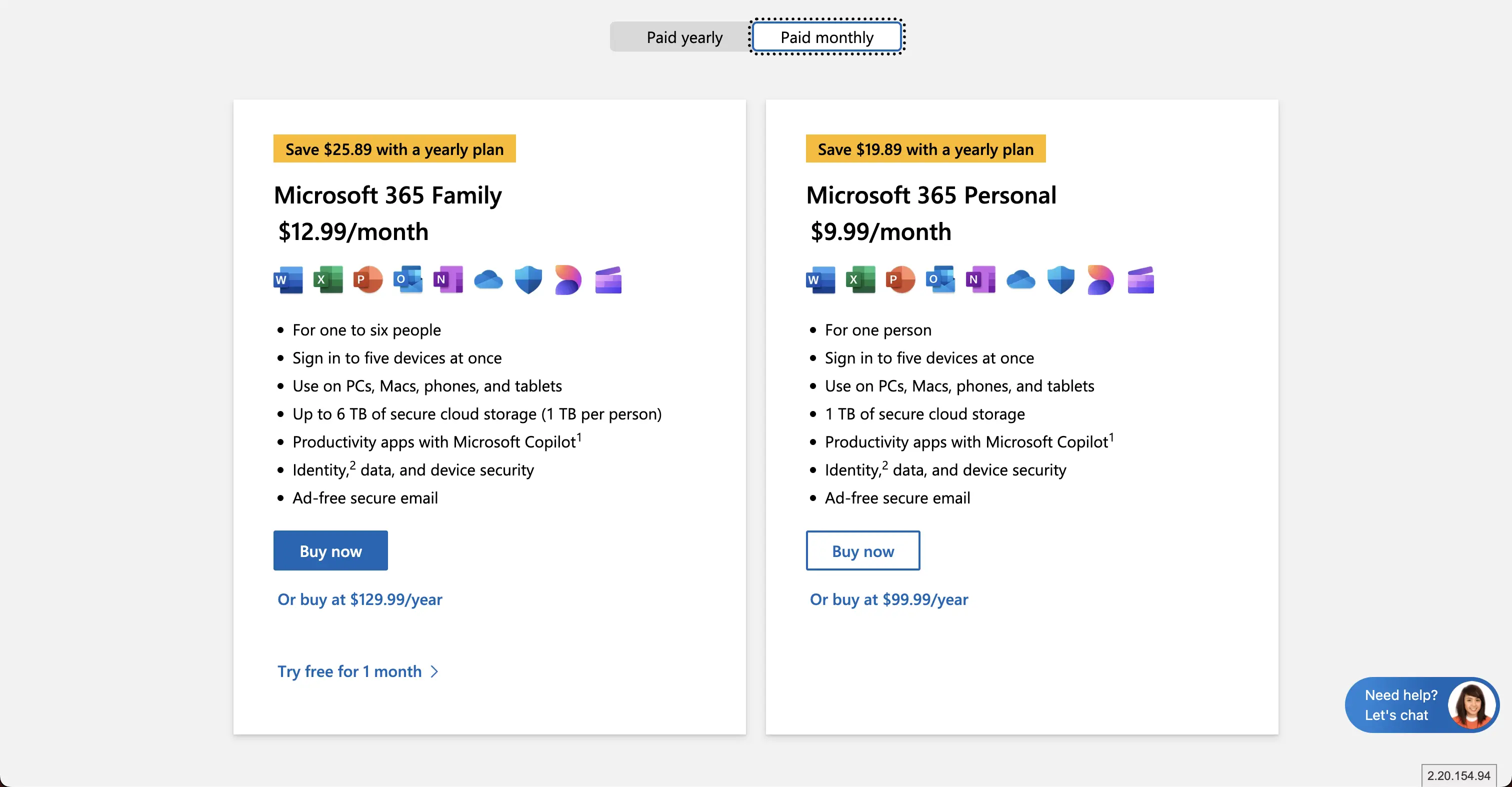
Task: Open the Family $129.99/year offer link
Action: [360, 599]
